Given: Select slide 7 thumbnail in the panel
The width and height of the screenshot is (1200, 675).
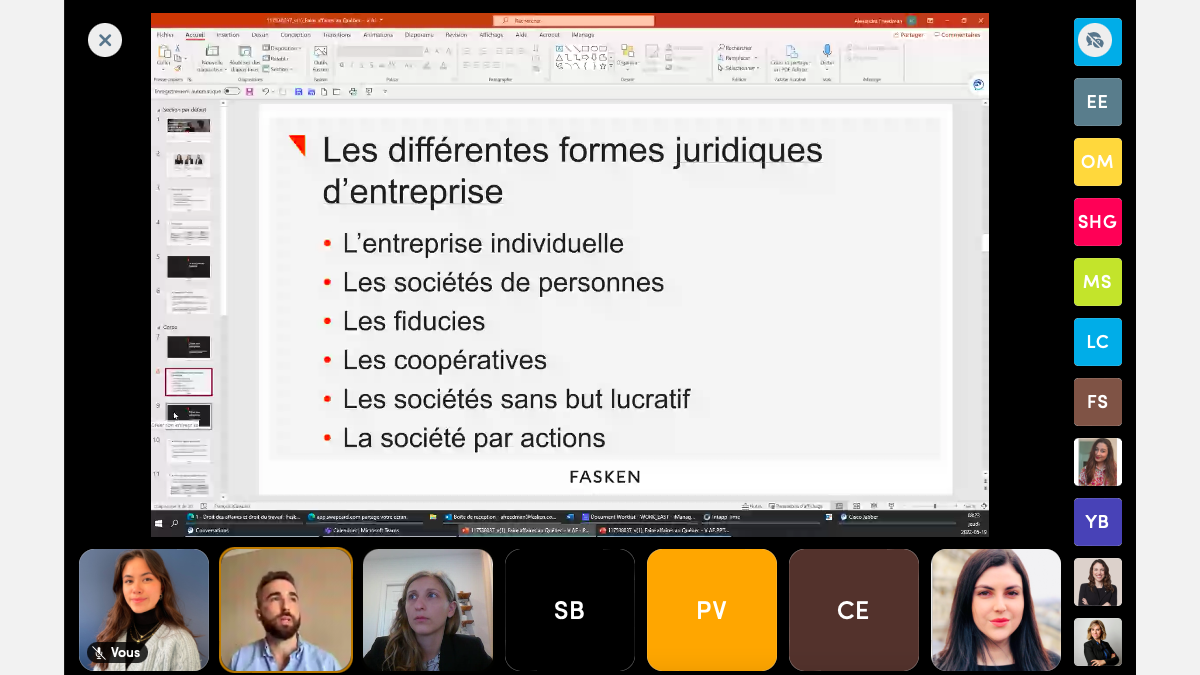Looking at the screenshot, I should click(x=188, y=346).
